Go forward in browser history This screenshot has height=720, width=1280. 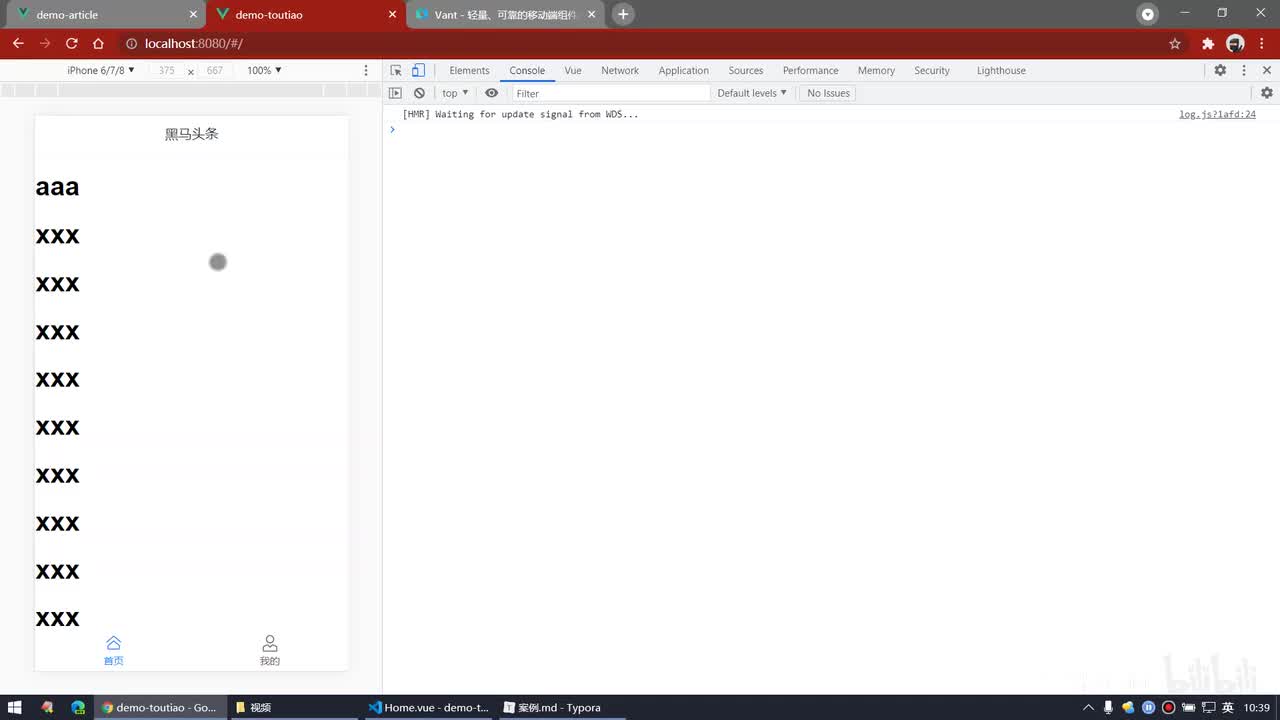tap(45, 43)
